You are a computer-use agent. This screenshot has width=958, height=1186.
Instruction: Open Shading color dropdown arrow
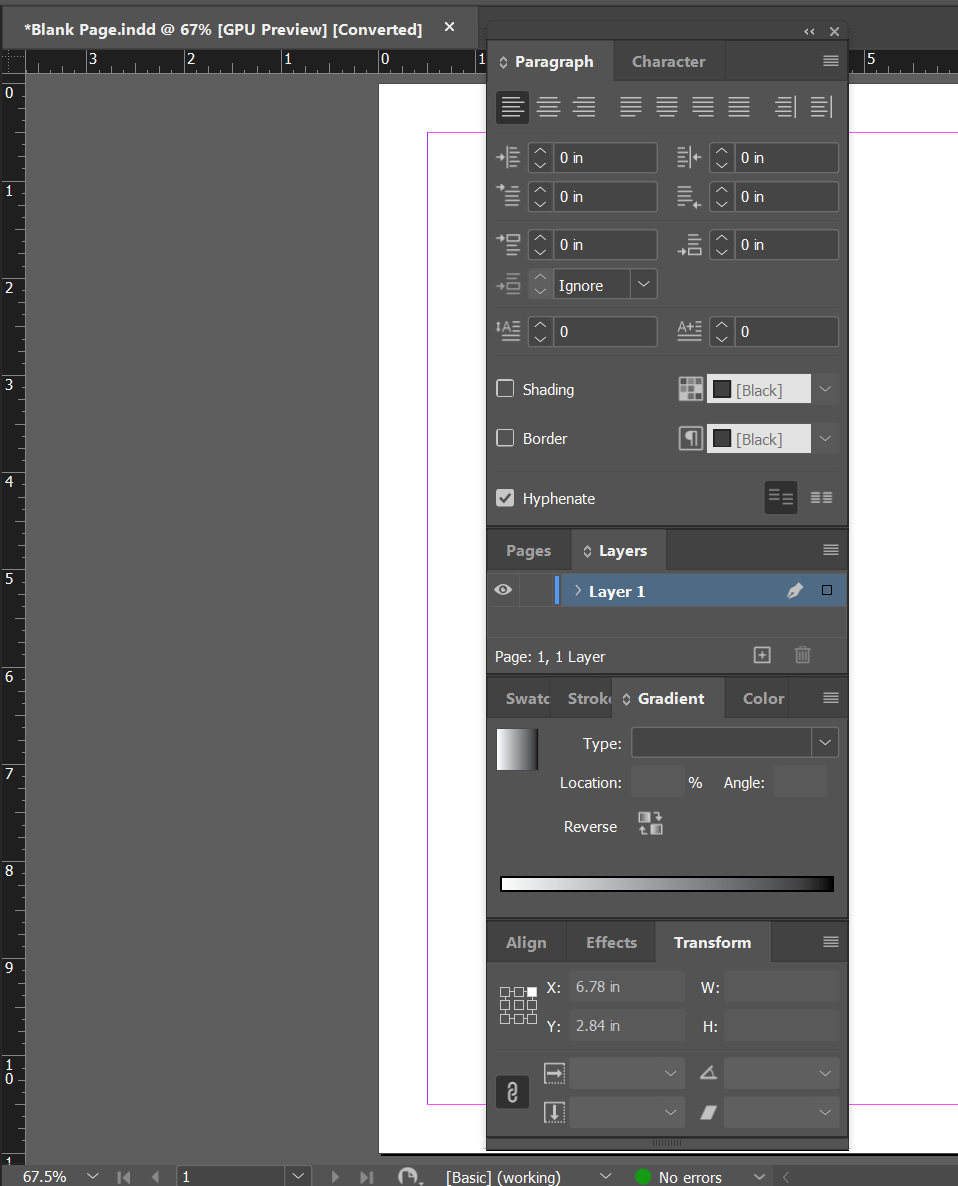[x=825, y=389]
